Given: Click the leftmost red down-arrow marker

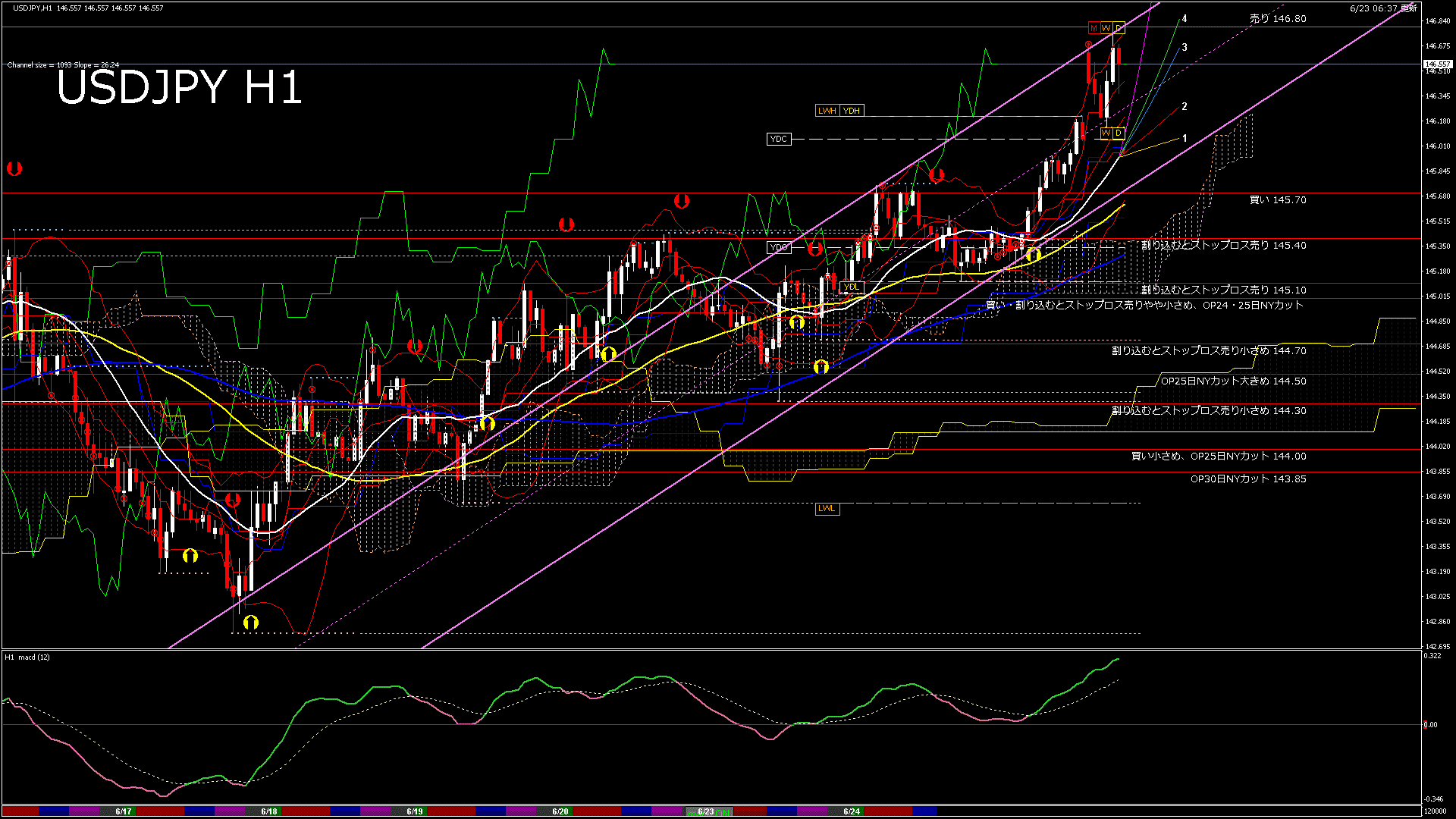Looking at the screenshot, I should click(x=14, y=168).
